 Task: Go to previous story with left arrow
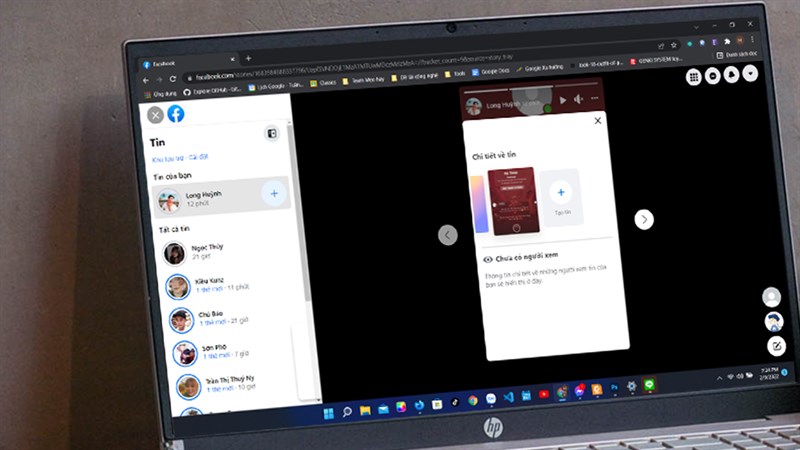click(447, 235)
